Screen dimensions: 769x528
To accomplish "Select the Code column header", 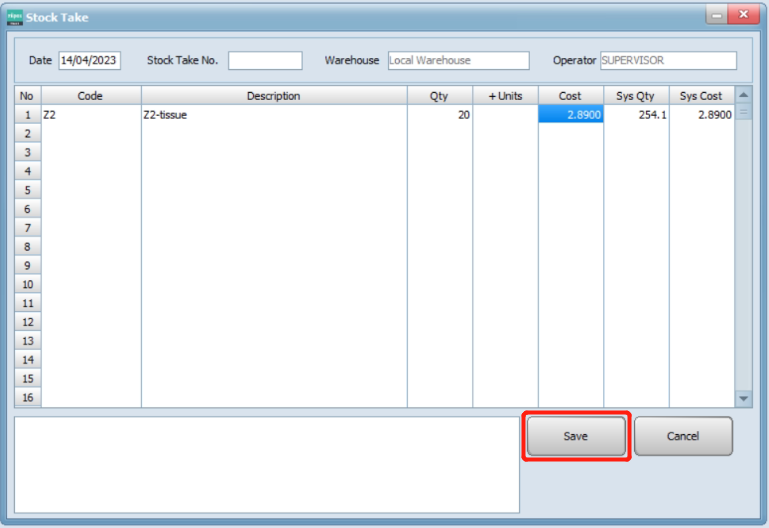I will 90,96.
